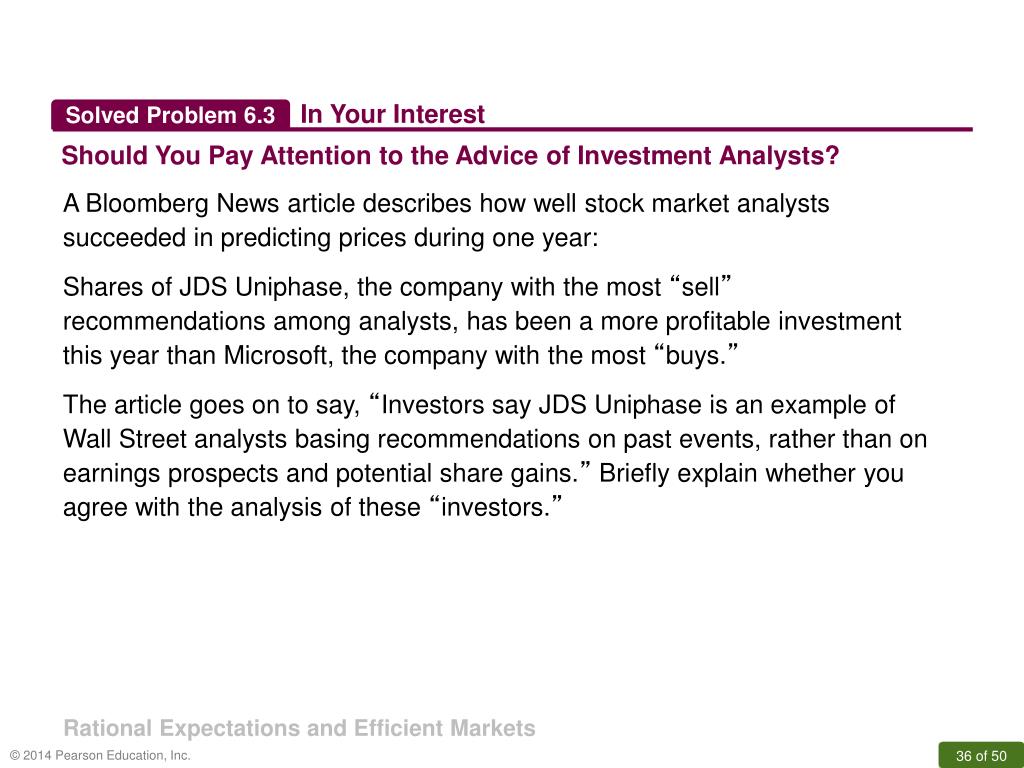This screenshot has height=768, width=1024.
Task: Click the word Microsoft in the paragraph
Action: 275,356
